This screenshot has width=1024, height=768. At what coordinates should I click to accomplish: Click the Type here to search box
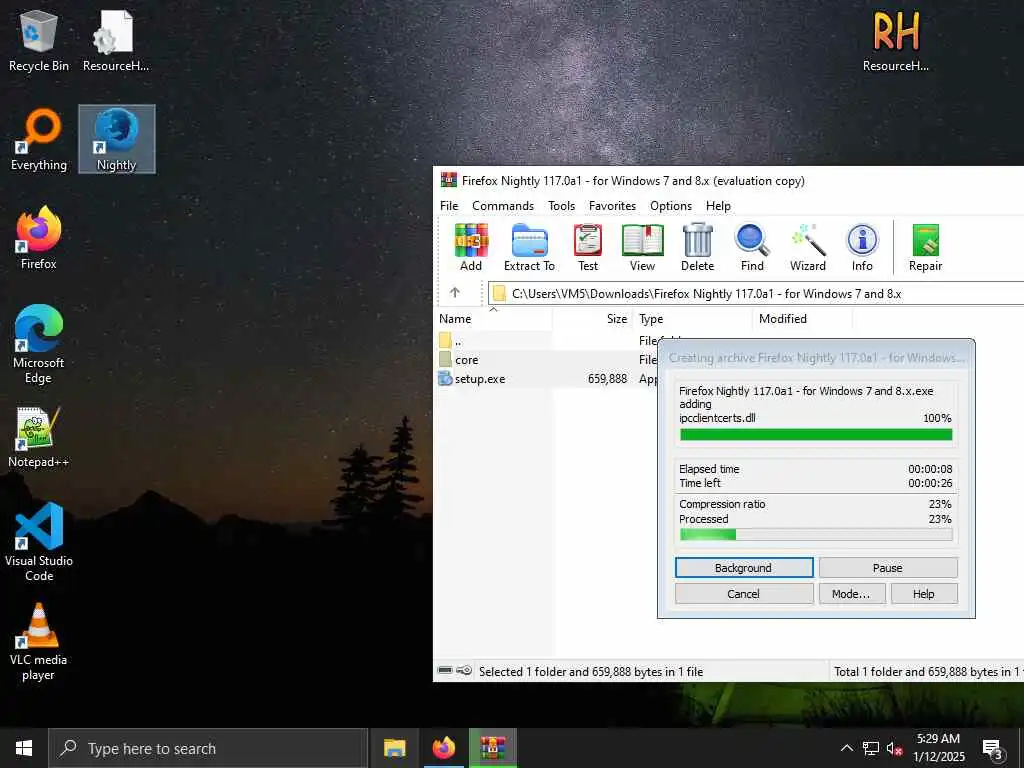(208, 748)
